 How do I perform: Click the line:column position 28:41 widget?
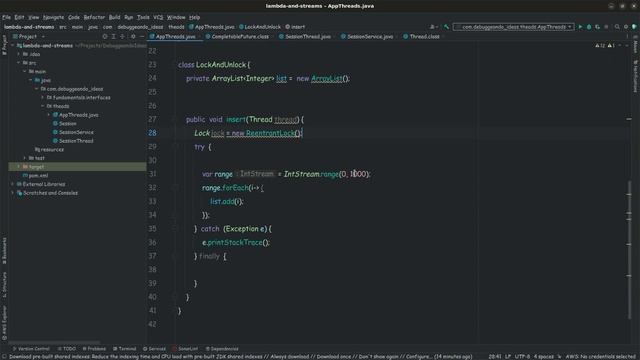(495, 356)
